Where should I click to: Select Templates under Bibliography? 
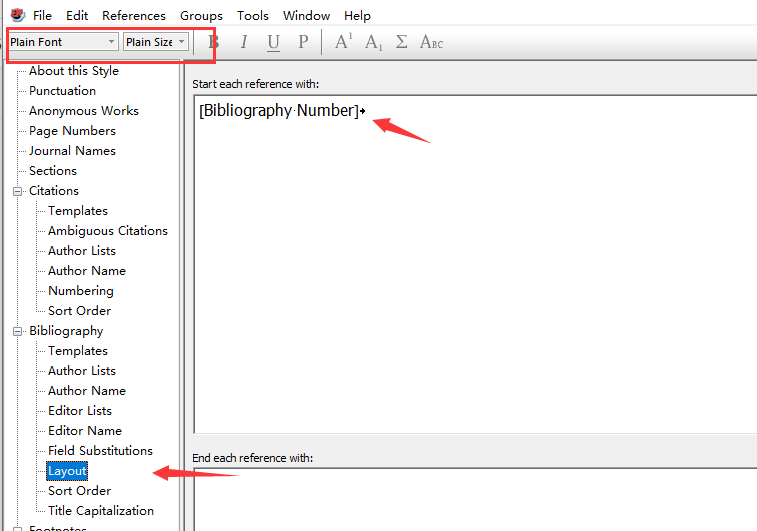(78, 351)
